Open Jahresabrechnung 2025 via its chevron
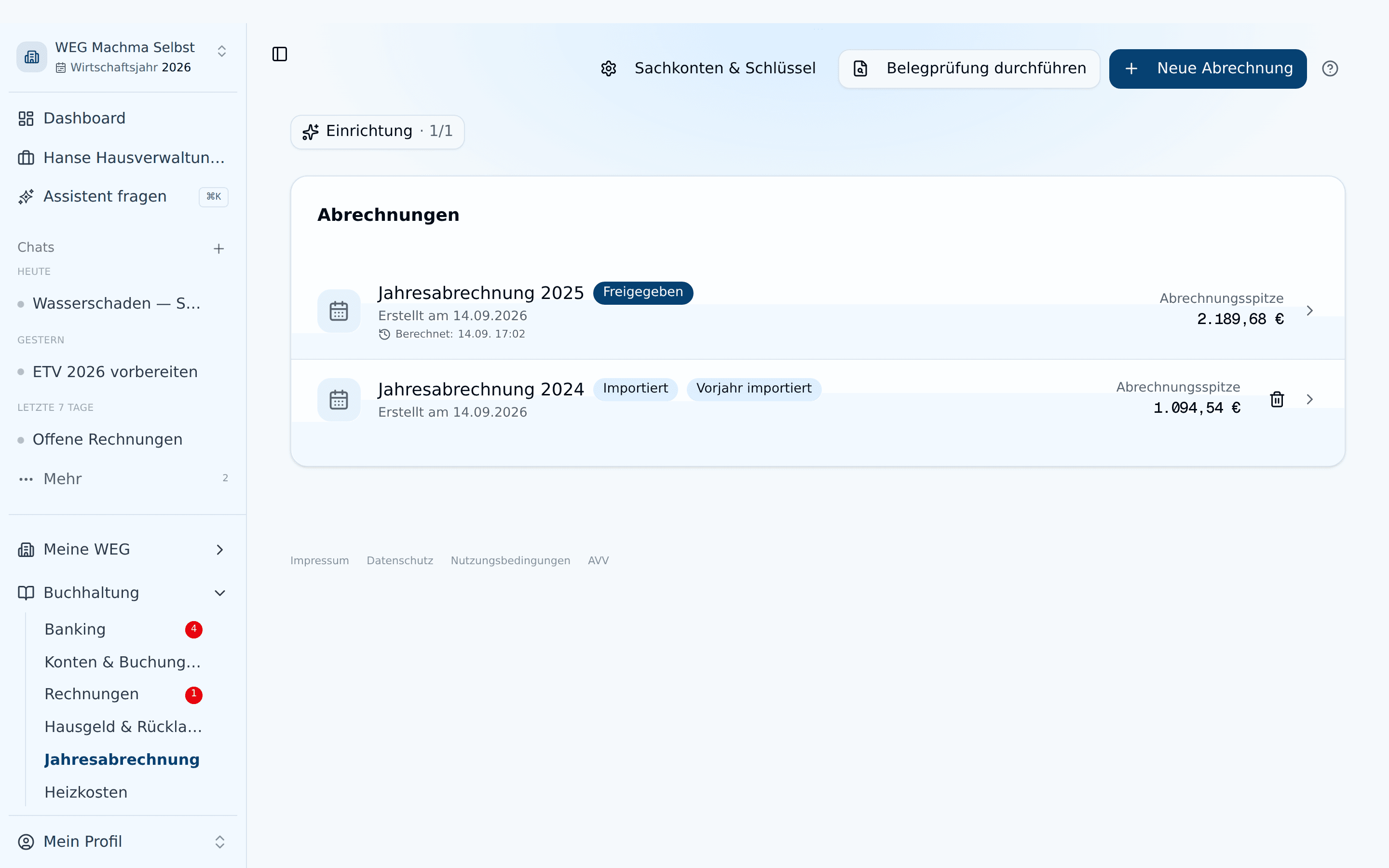The image size is (1389, 868). click(1310, 311)
